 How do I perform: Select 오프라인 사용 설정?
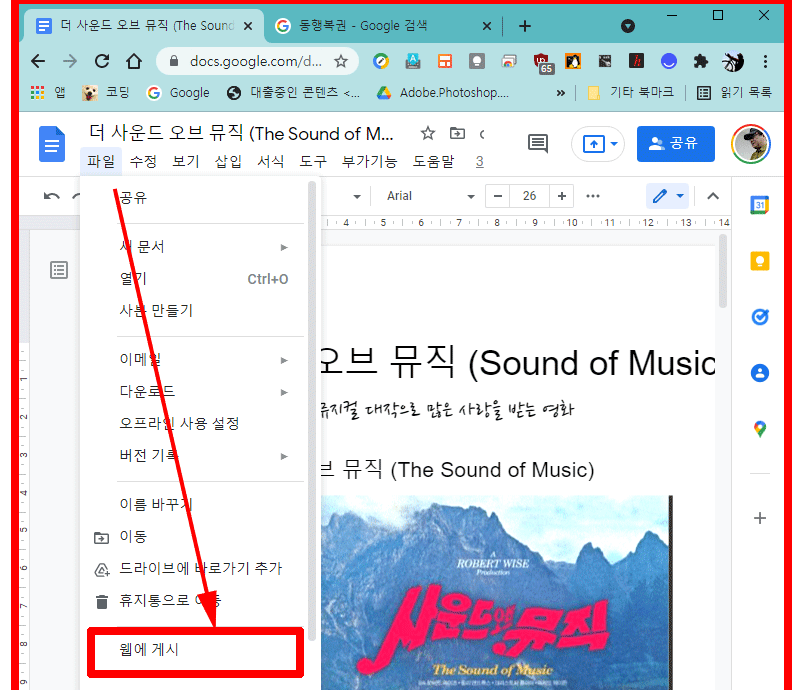click(x=195, y=424)
